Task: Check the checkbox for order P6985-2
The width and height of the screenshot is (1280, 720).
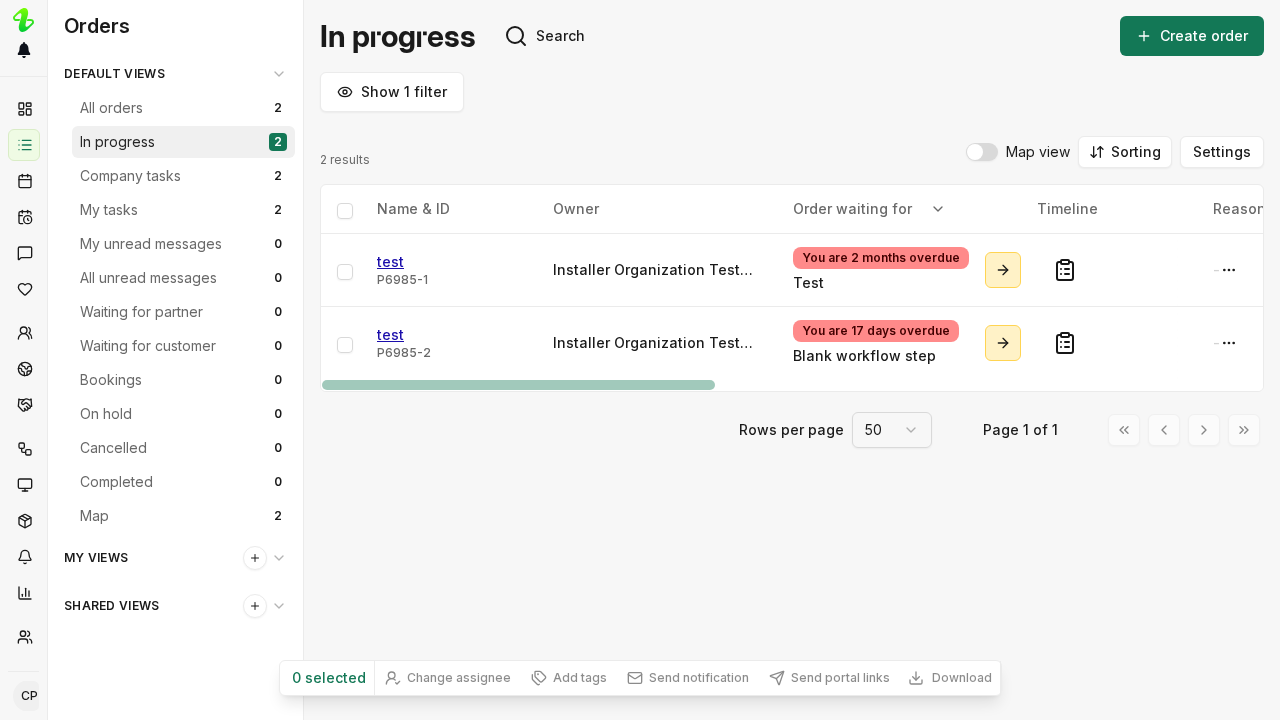Action: 345,345
